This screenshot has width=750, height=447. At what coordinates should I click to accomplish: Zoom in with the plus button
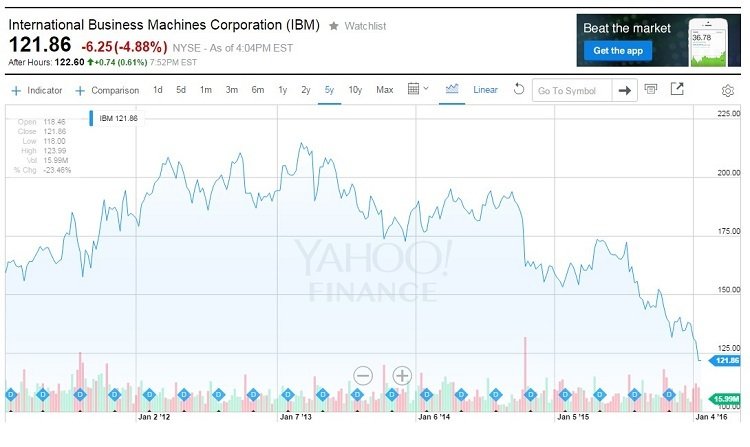click(402, 376)
